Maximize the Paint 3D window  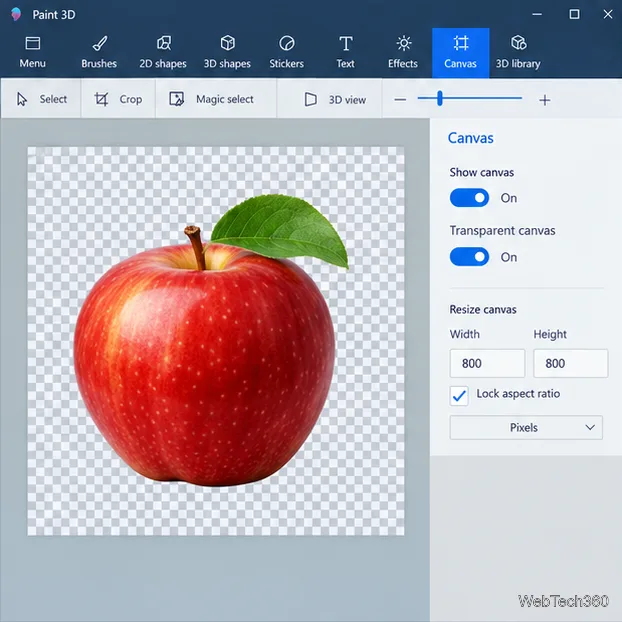pyautogui.click(x=574, y=14)
